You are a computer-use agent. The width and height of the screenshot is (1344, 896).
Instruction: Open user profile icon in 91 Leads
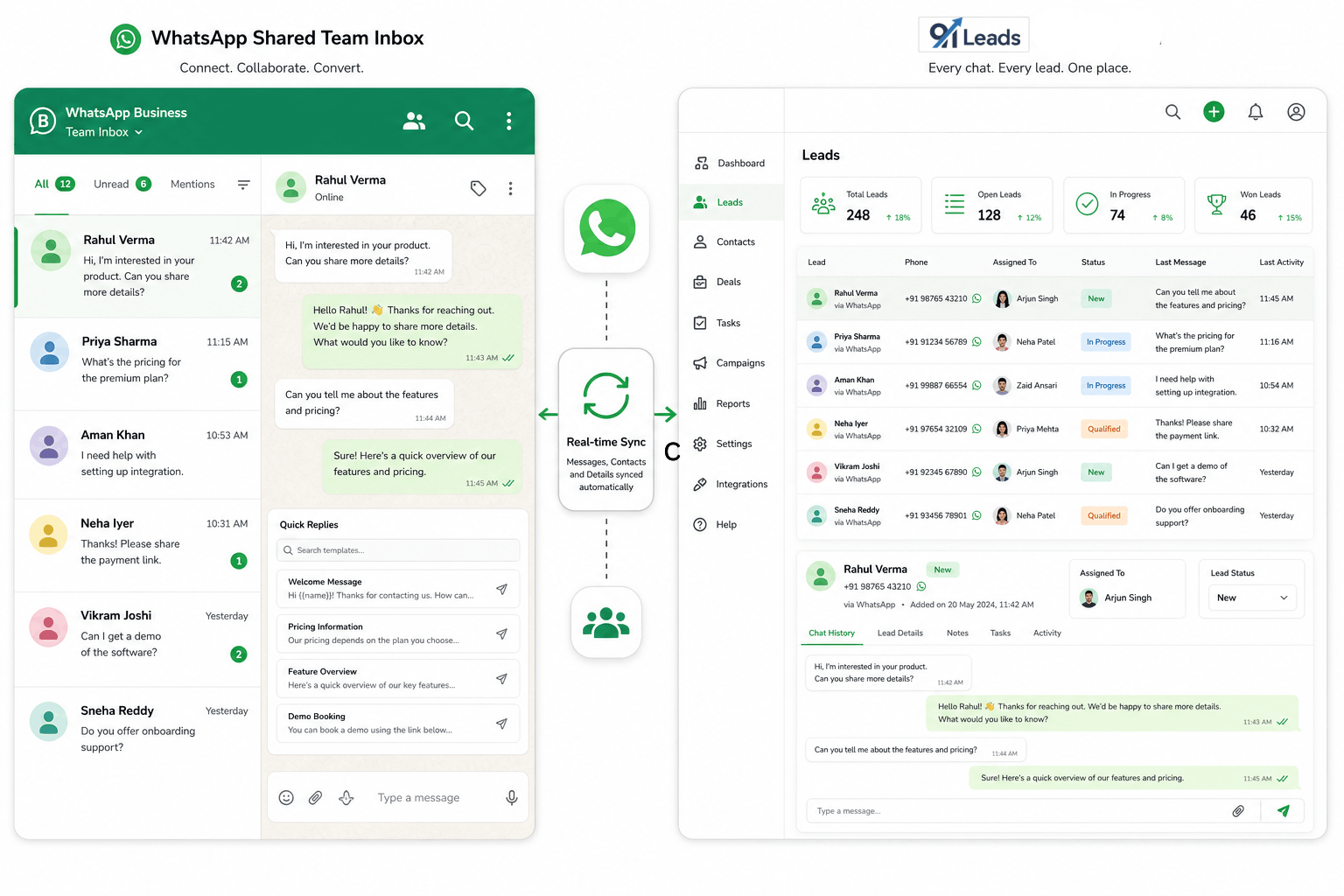1296,112
